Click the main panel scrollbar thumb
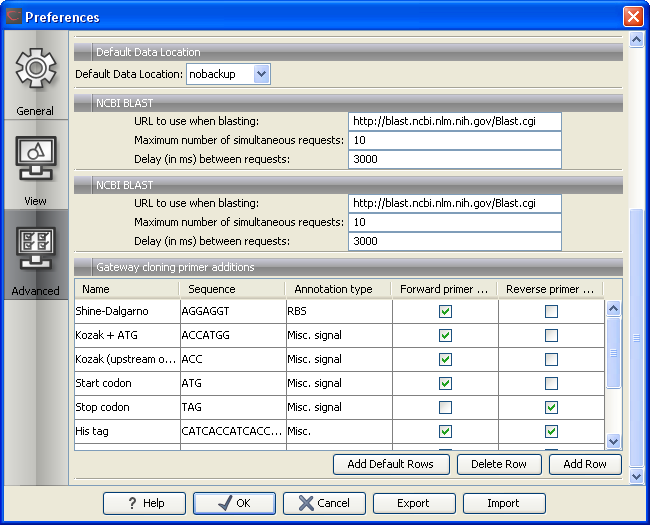 click(x=636, y=338)
